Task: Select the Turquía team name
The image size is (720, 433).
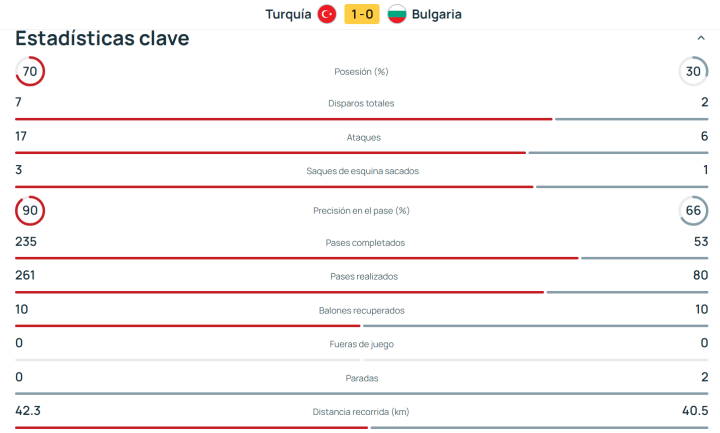Action: (288, 14)
